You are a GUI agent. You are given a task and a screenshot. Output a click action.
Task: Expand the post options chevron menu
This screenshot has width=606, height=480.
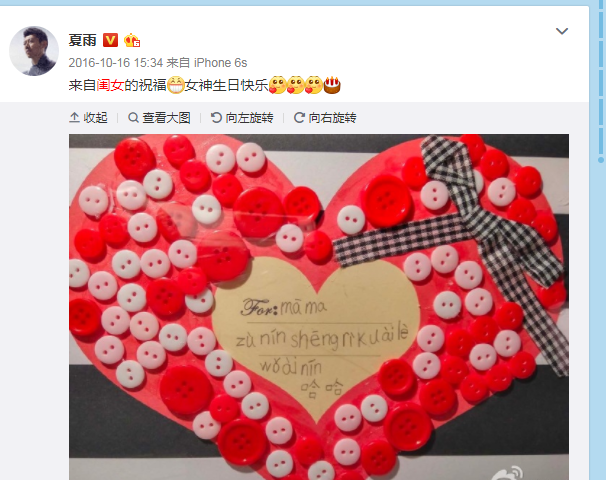[x=562, y=31]
